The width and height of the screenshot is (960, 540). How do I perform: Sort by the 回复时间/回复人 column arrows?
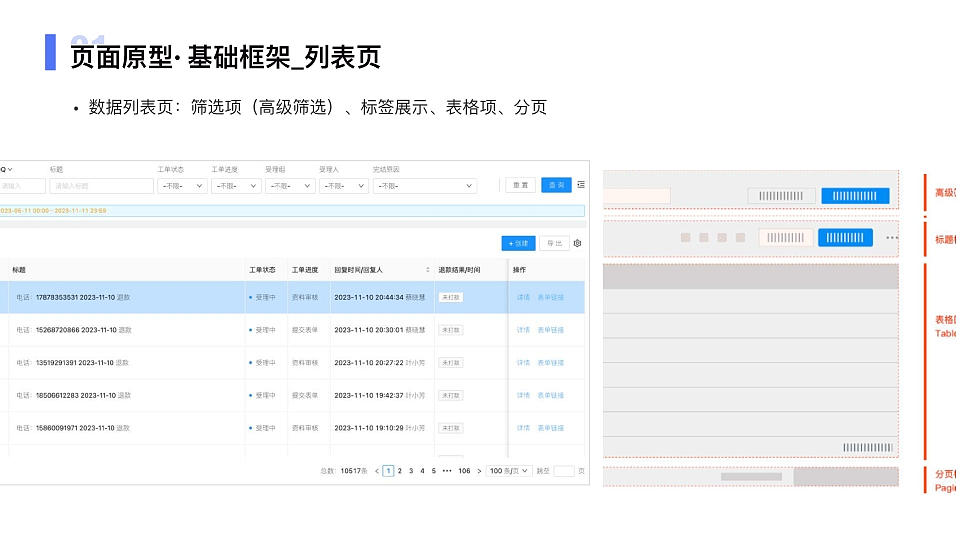(x=427, y=270)
